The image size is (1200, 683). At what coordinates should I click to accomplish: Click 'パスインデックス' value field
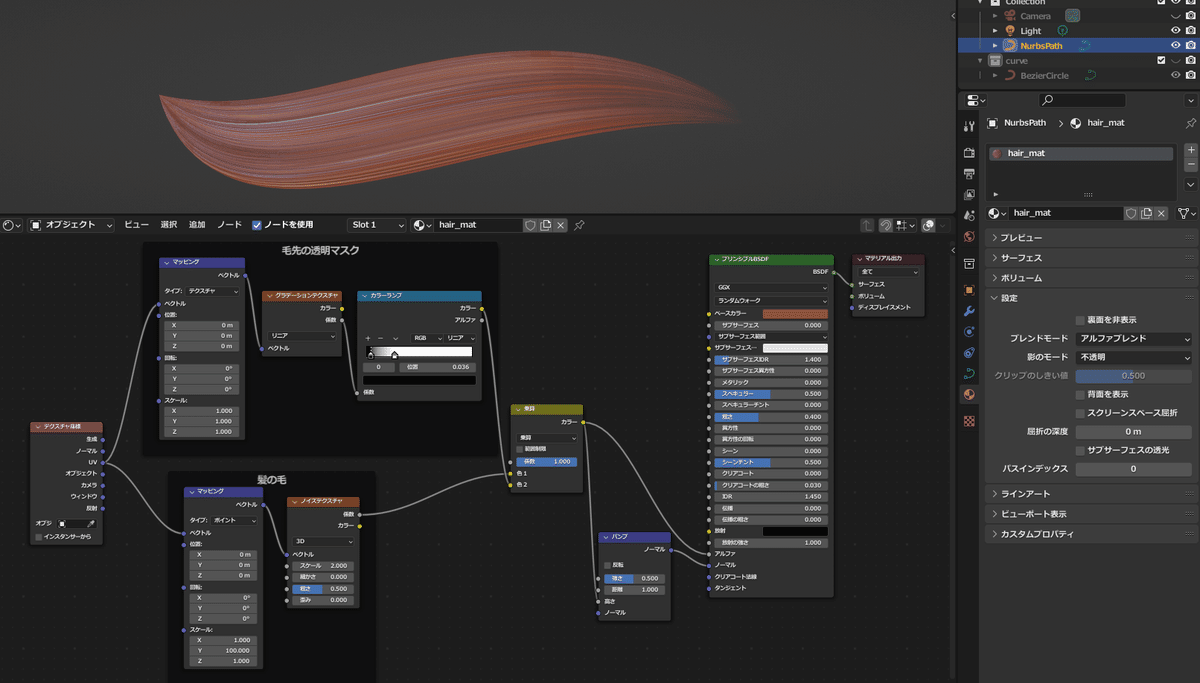click(x=1133, y=469)
